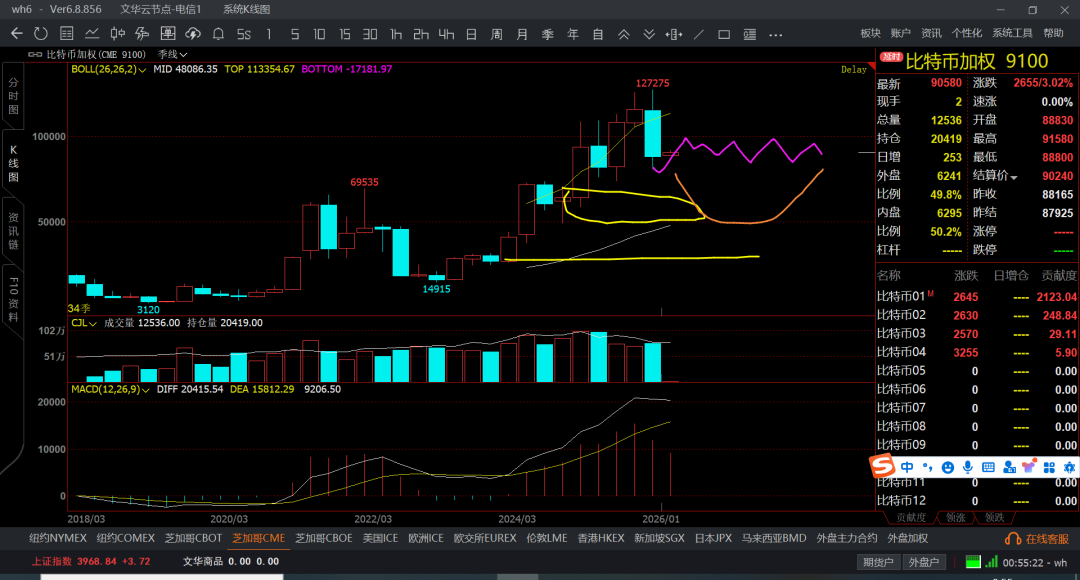Open the Sogou emoji smiley icon
This screenshot has width=1080, height=580.
948,468
